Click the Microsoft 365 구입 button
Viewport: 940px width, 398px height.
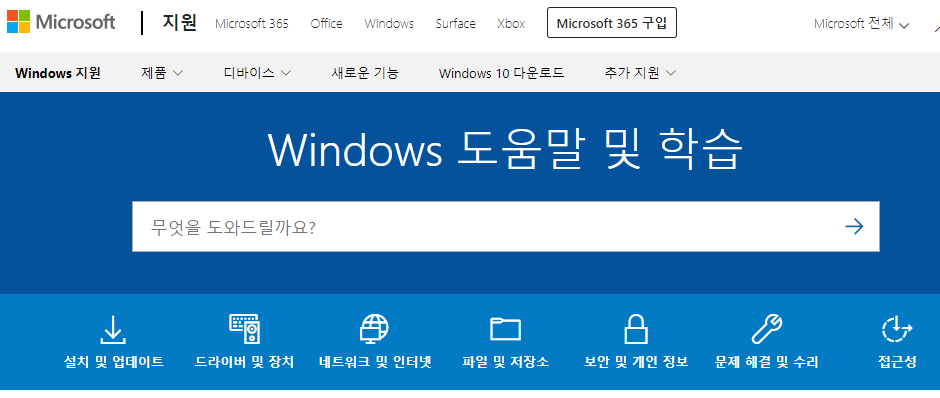(612, 23)
